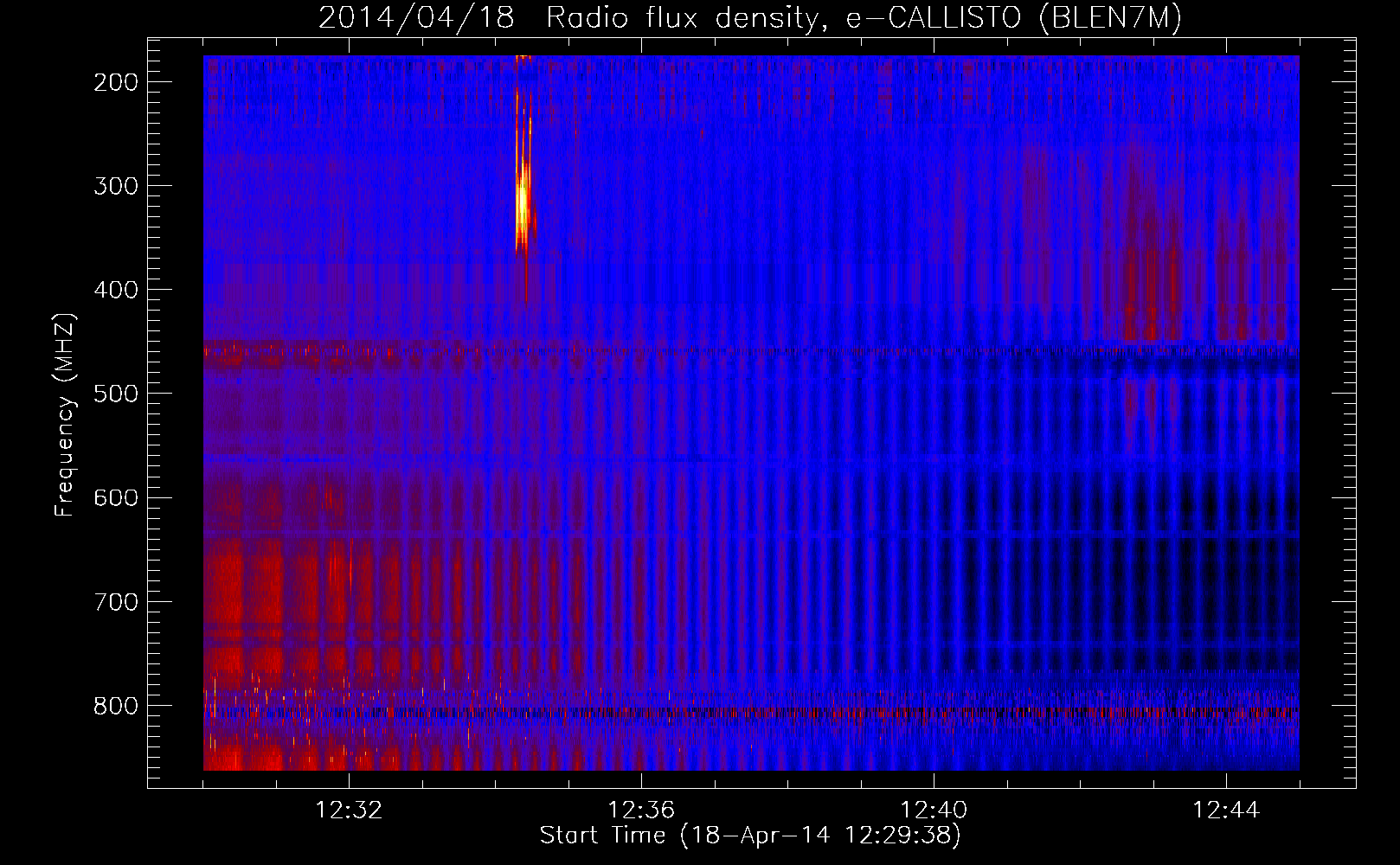Click the 12:40 time tick label
The height and width of the screenshot is (865, 1400).
934,811
